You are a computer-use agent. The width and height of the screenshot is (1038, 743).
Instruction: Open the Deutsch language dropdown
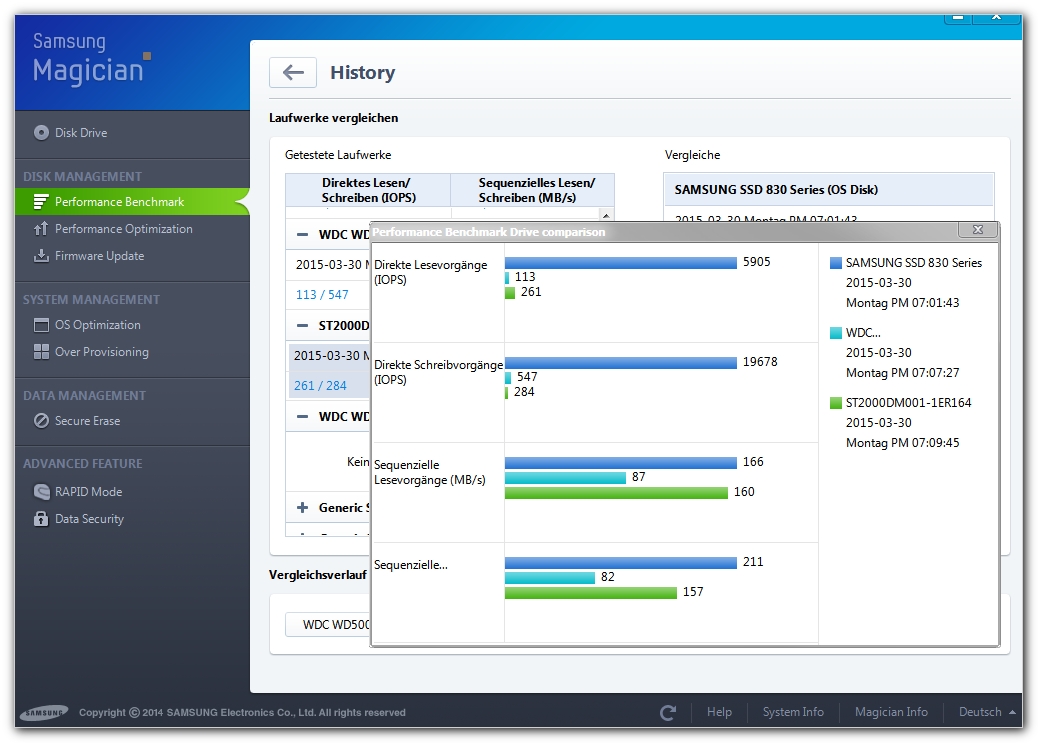986,712
